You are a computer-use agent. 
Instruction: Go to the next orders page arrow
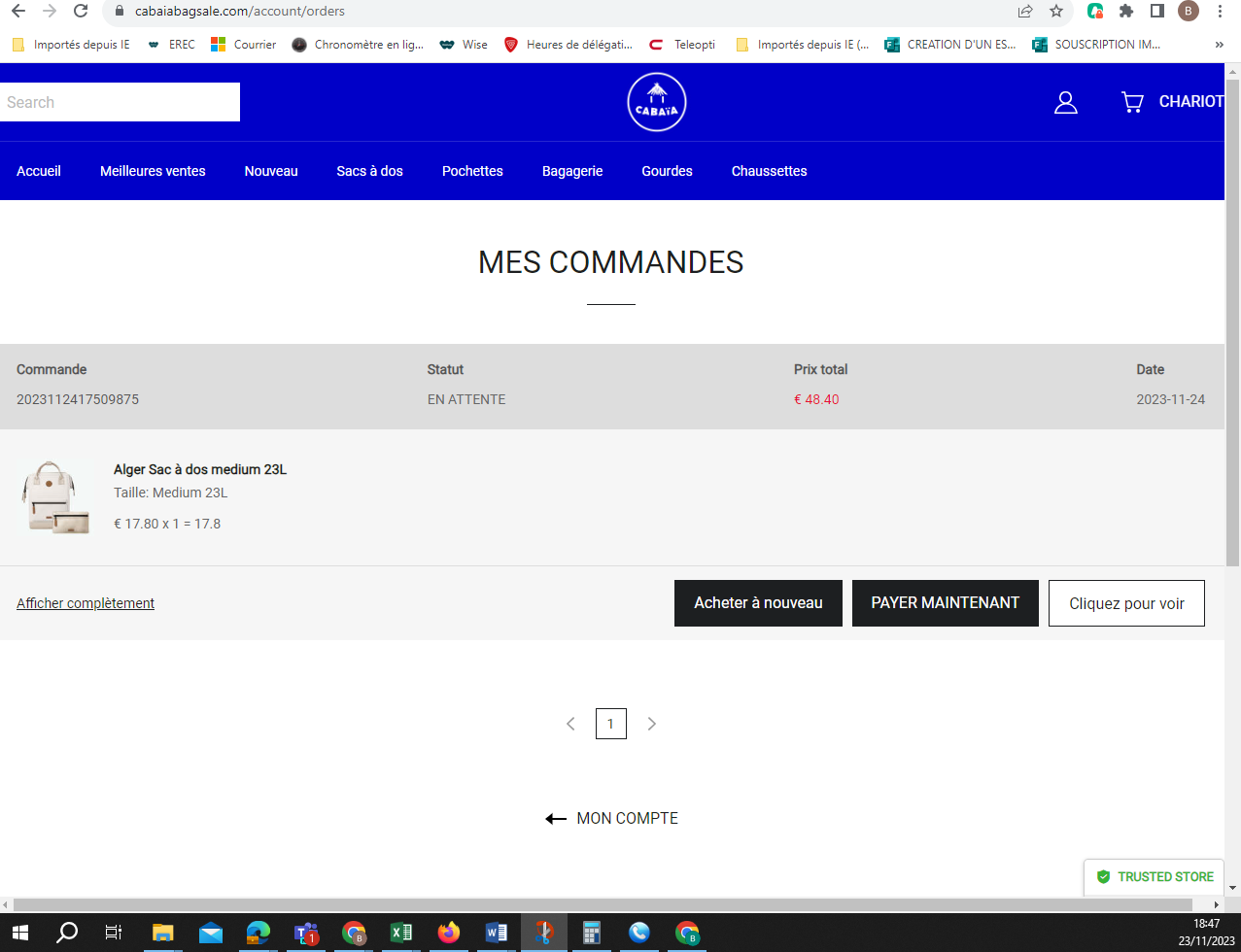click(652, 724)
